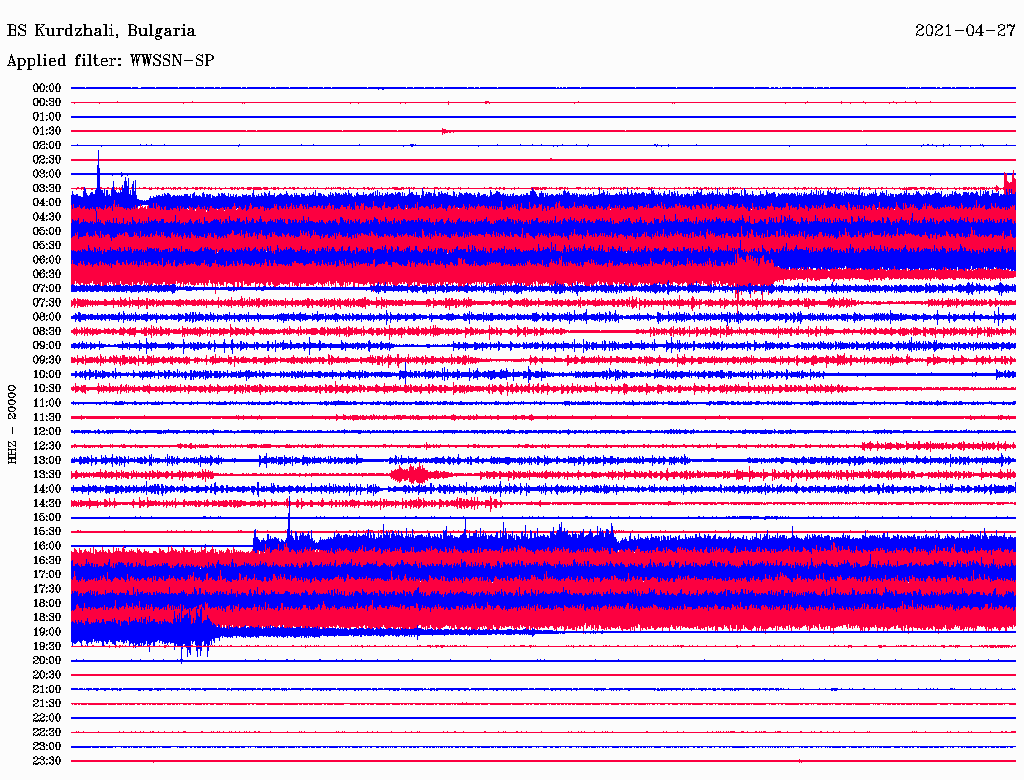Click the 03:00 time label
1024x780 pixels.
point(47,174)
